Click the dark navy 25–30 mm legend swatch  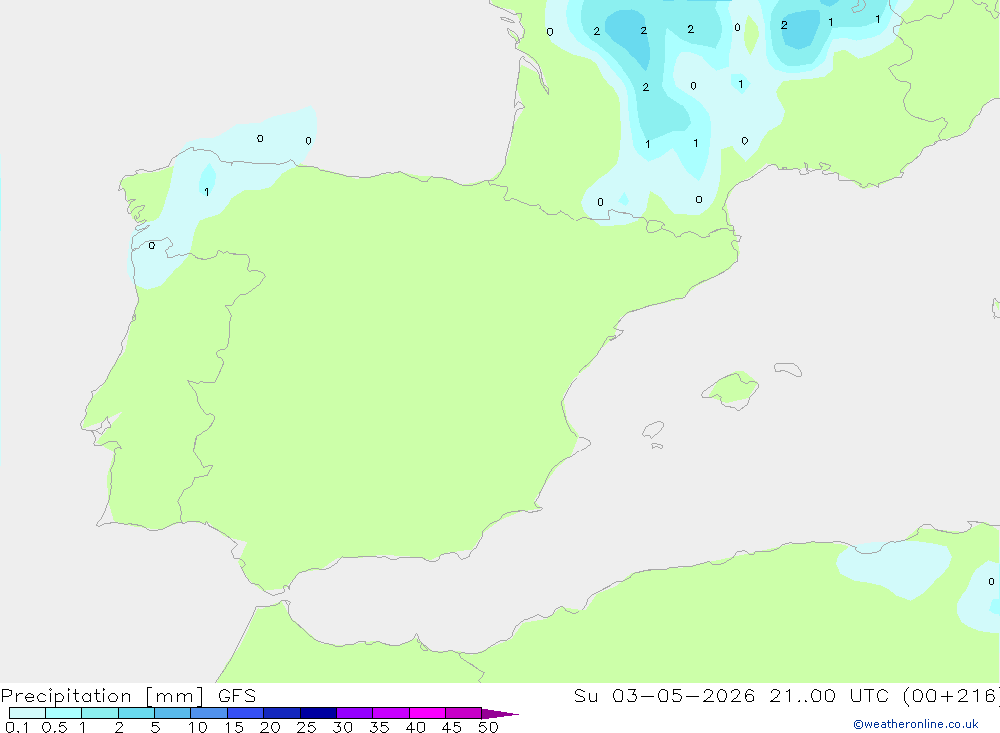point(318,713)
